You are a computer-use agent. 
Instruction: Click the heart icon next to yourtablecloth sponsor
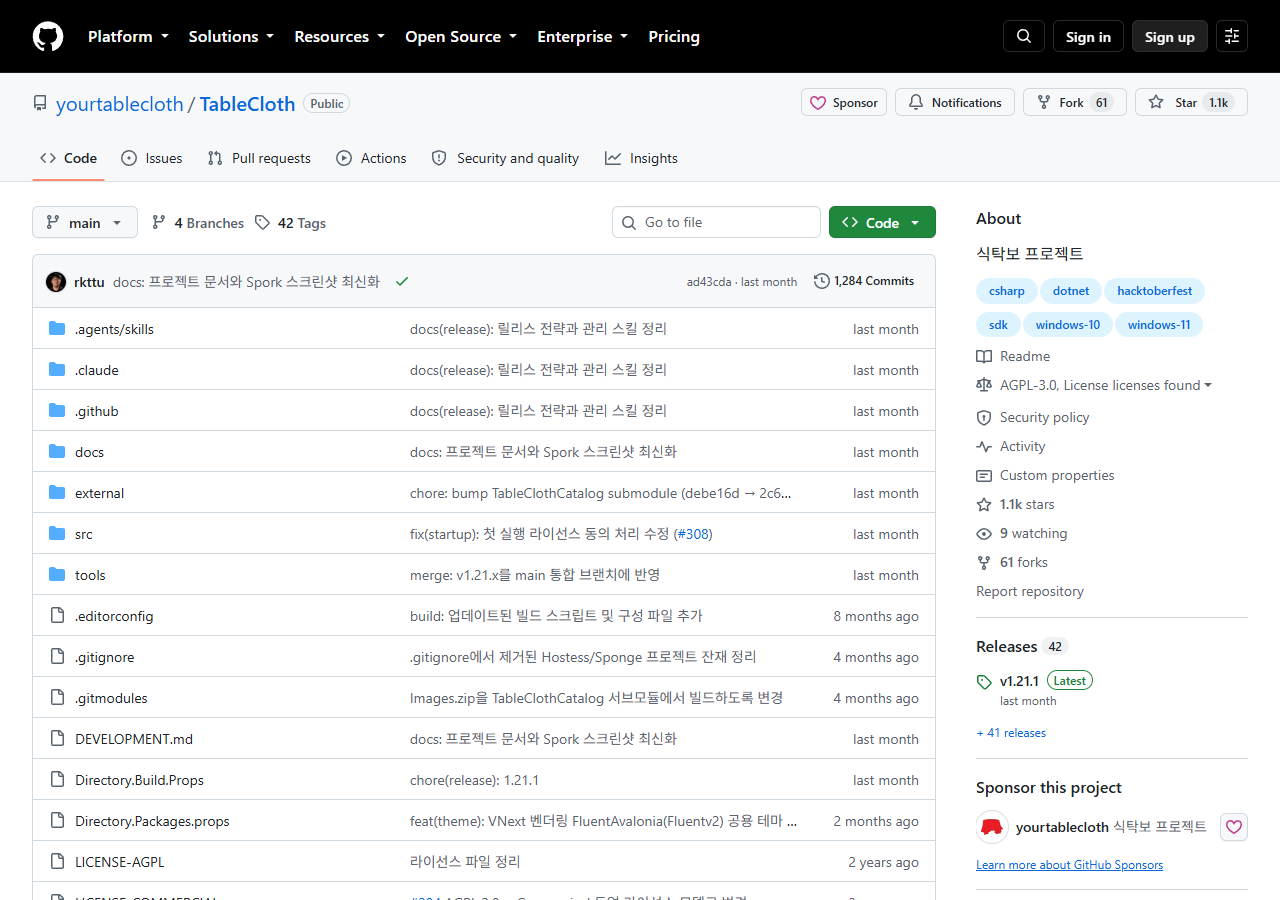click(1234, 827)
